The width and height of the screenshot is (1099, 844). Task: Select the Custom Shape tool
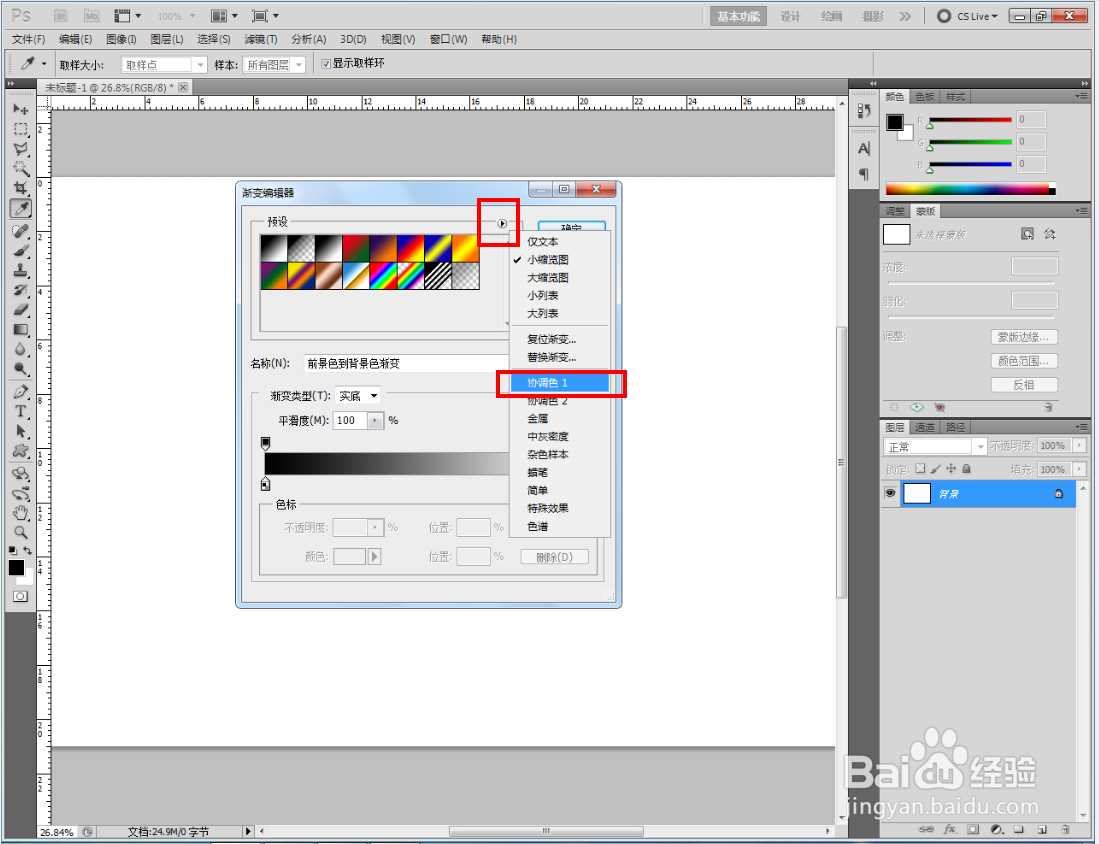20,451
